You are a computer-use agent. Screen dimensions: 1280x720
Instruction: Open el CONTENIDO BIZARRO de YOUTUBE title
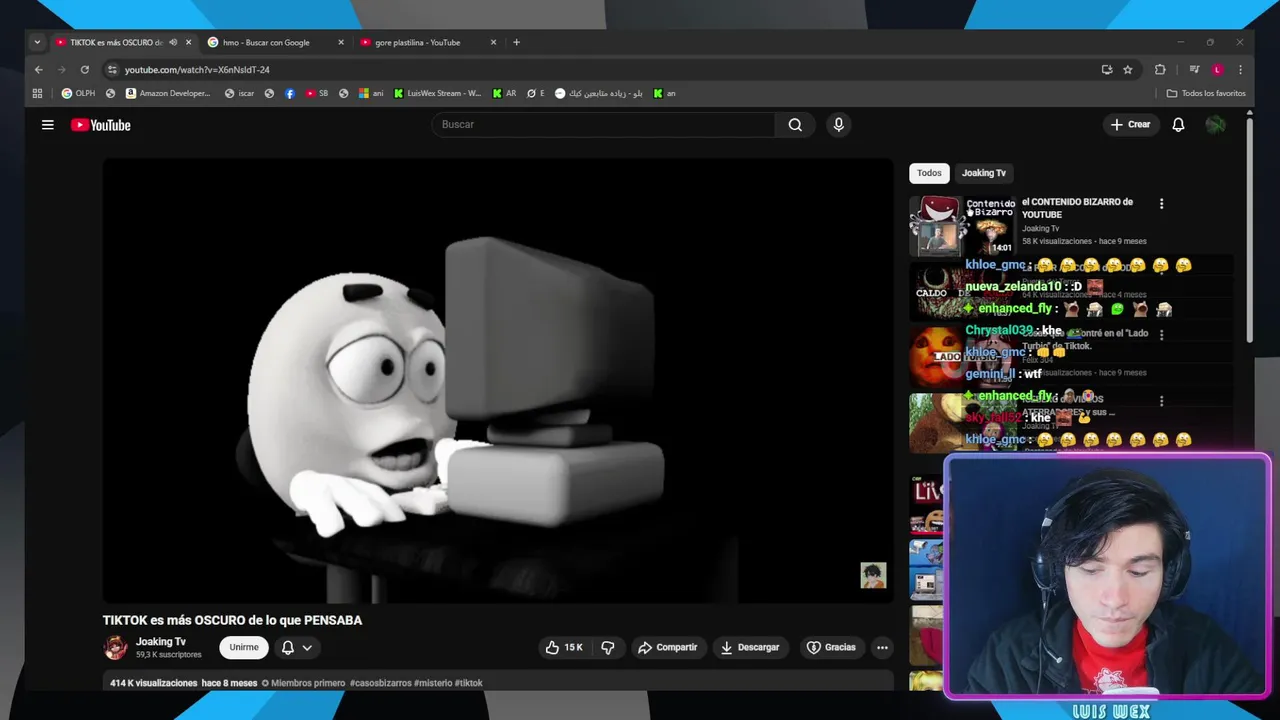(x=1077, y=208)
